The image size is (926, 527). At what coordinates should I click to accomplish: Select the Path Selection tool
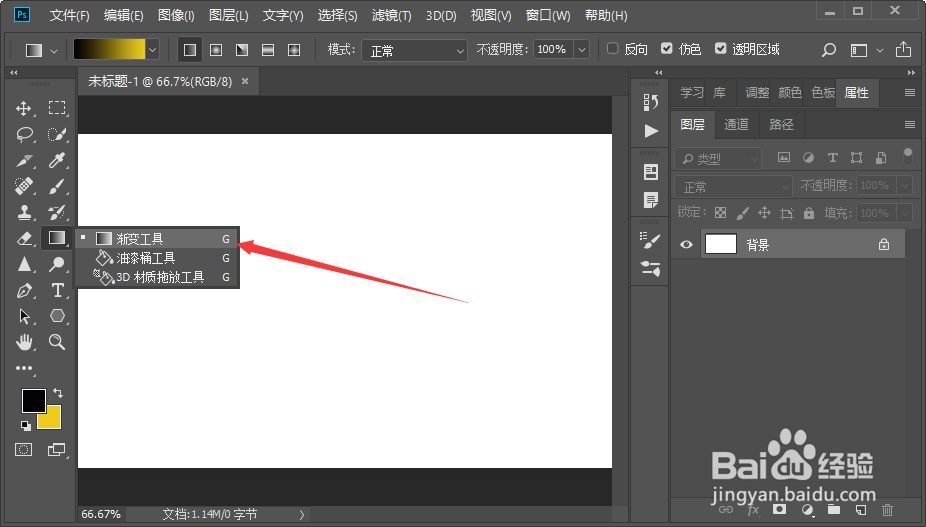tap(24, 316)
